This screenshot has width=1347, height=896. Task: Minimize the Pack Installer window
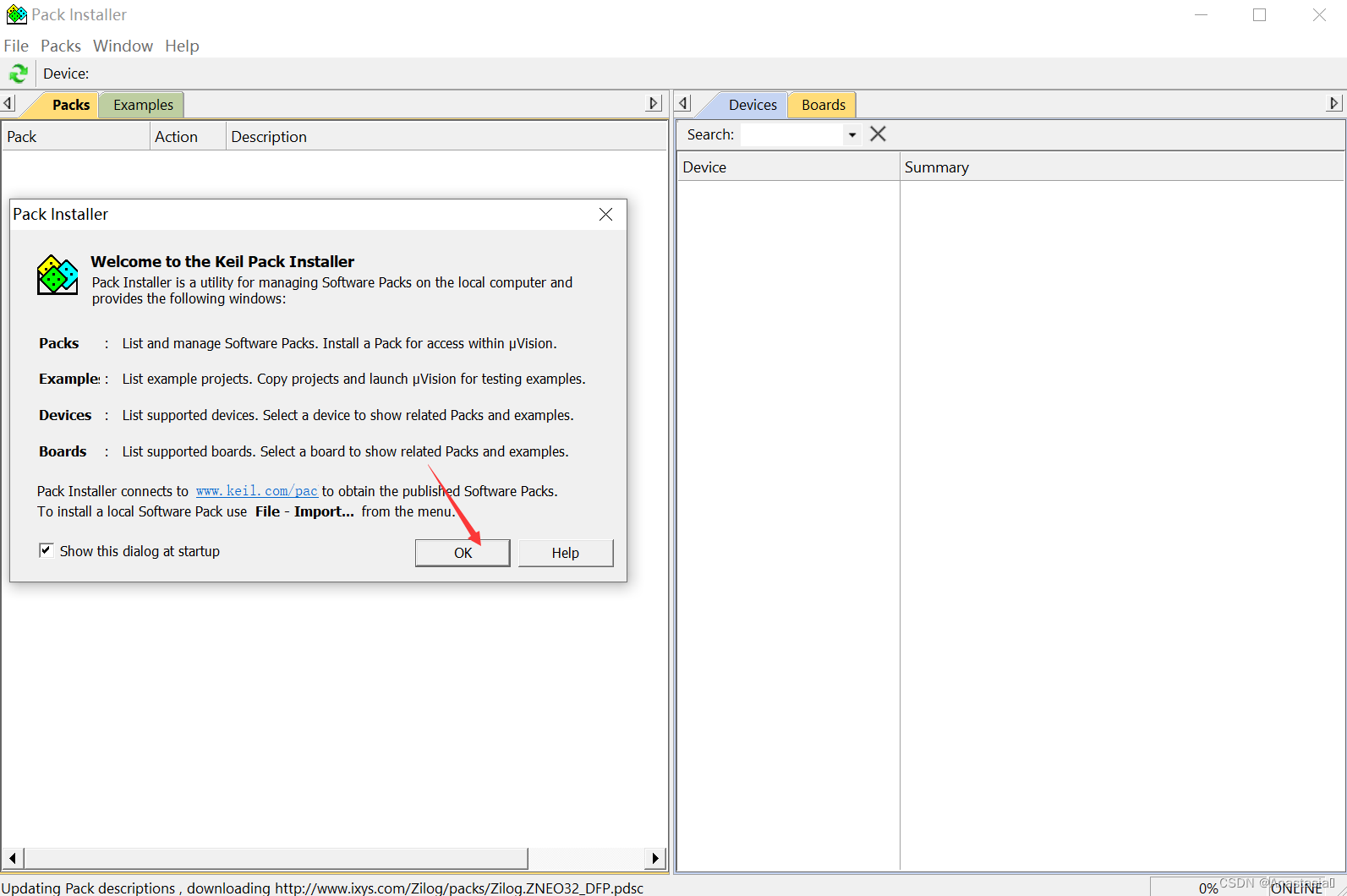1201,15
